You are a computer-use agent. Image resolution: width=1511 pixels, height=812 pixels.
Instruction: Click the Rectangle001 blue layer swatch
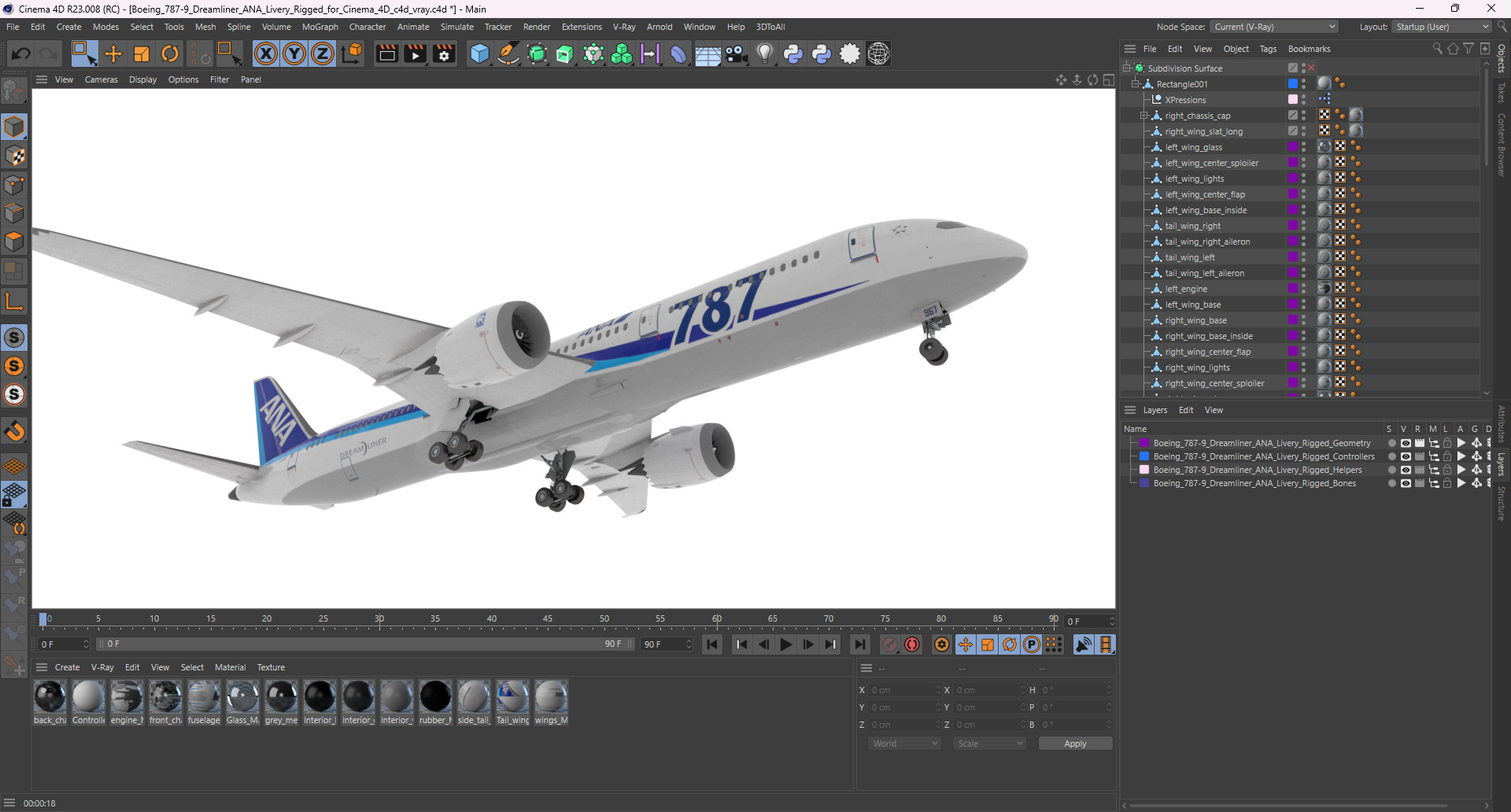point(1292,84)
